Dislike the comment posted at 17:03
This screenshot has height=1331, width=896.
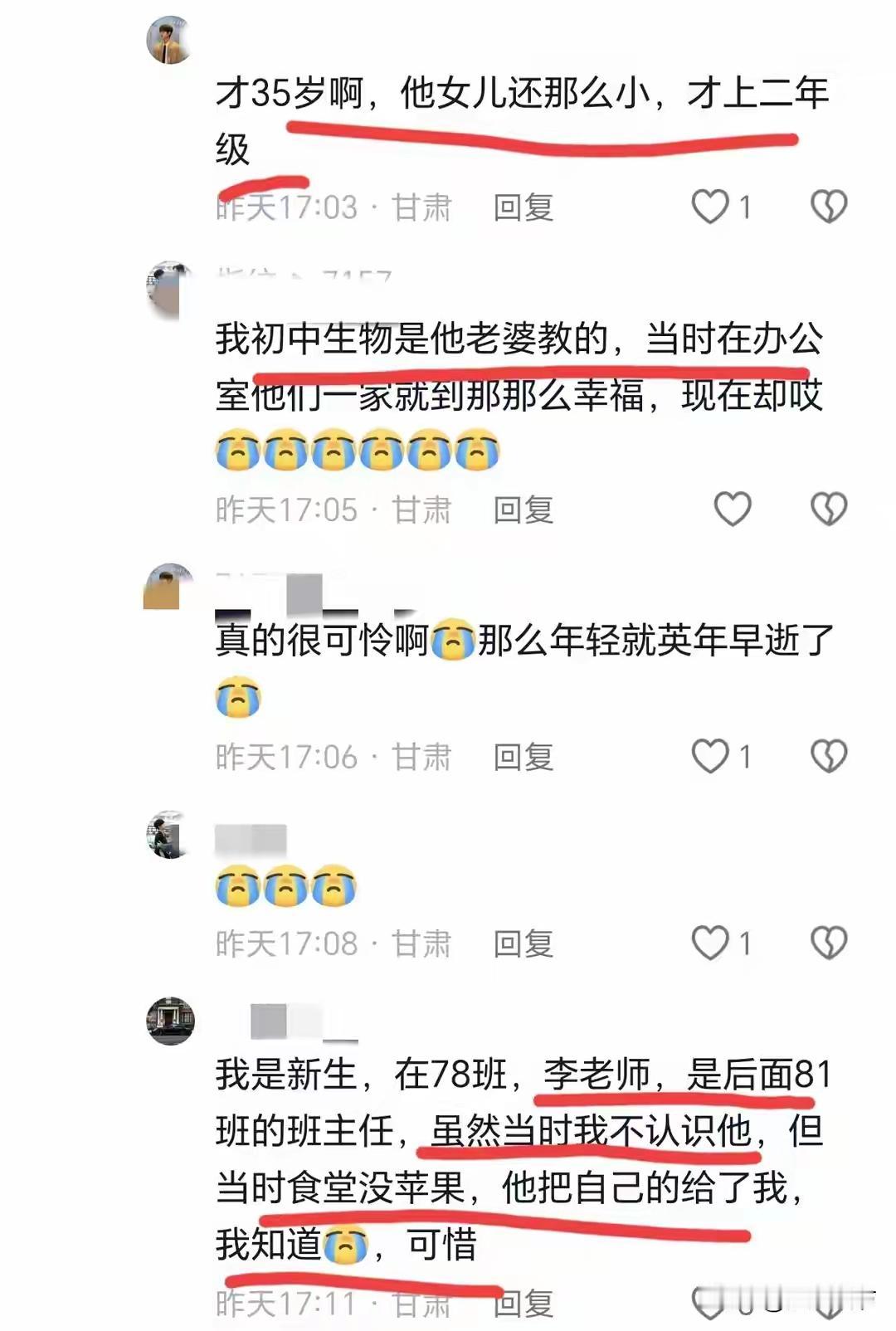point(828,207)
